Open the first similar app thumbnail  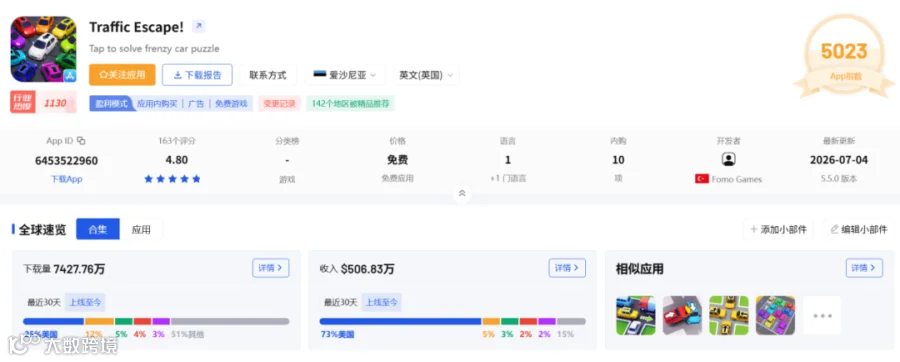pos(635,316)
